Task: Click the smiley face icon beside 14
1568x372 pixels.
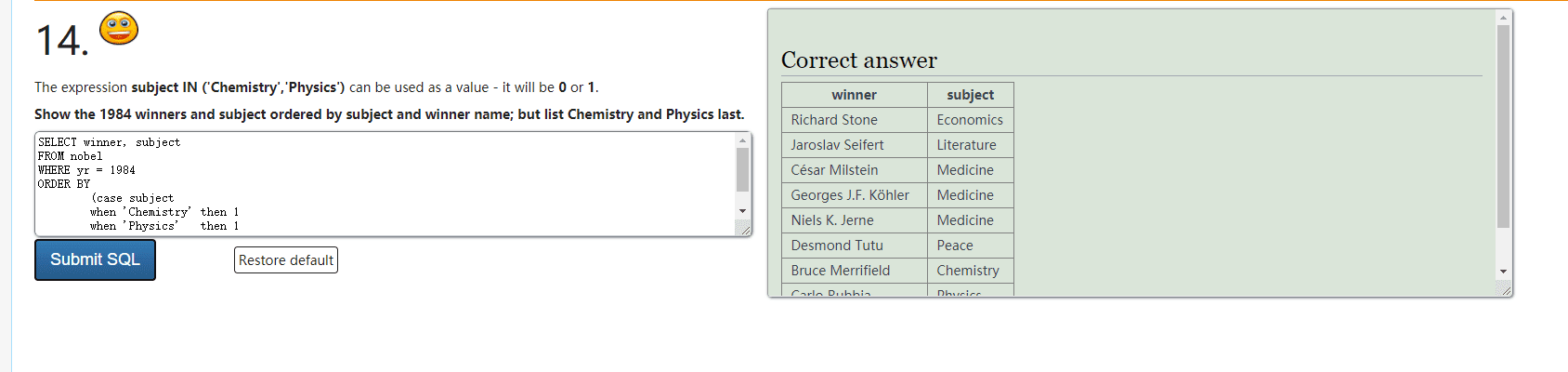Action: [118, 29]
